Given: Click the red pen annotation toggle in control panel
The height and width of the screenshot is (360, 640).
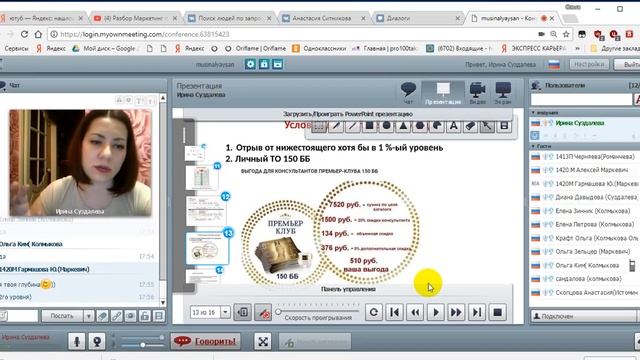Looking at the screenshot, I should tap(263, 312).
